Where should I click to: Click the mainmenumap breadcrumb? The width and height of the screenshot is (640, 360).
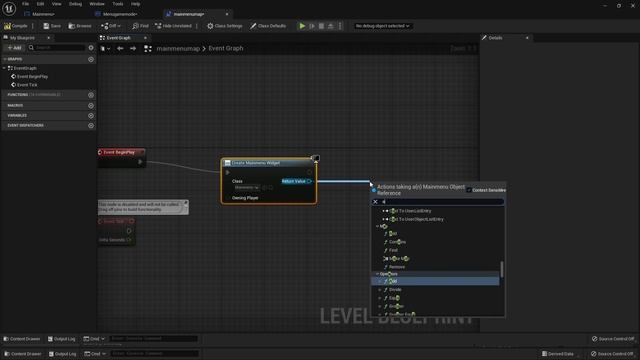click(178, 48)
